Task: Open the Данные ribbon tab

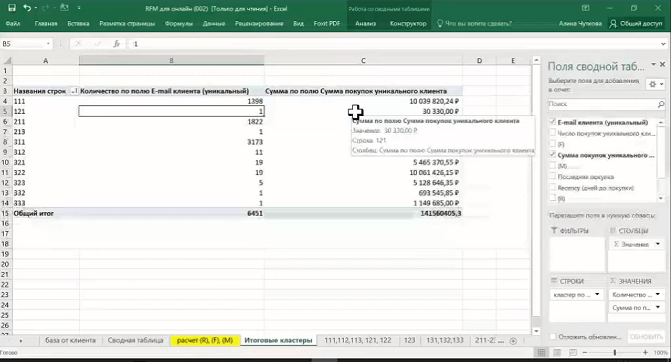Action: click(x=214, y=24)
